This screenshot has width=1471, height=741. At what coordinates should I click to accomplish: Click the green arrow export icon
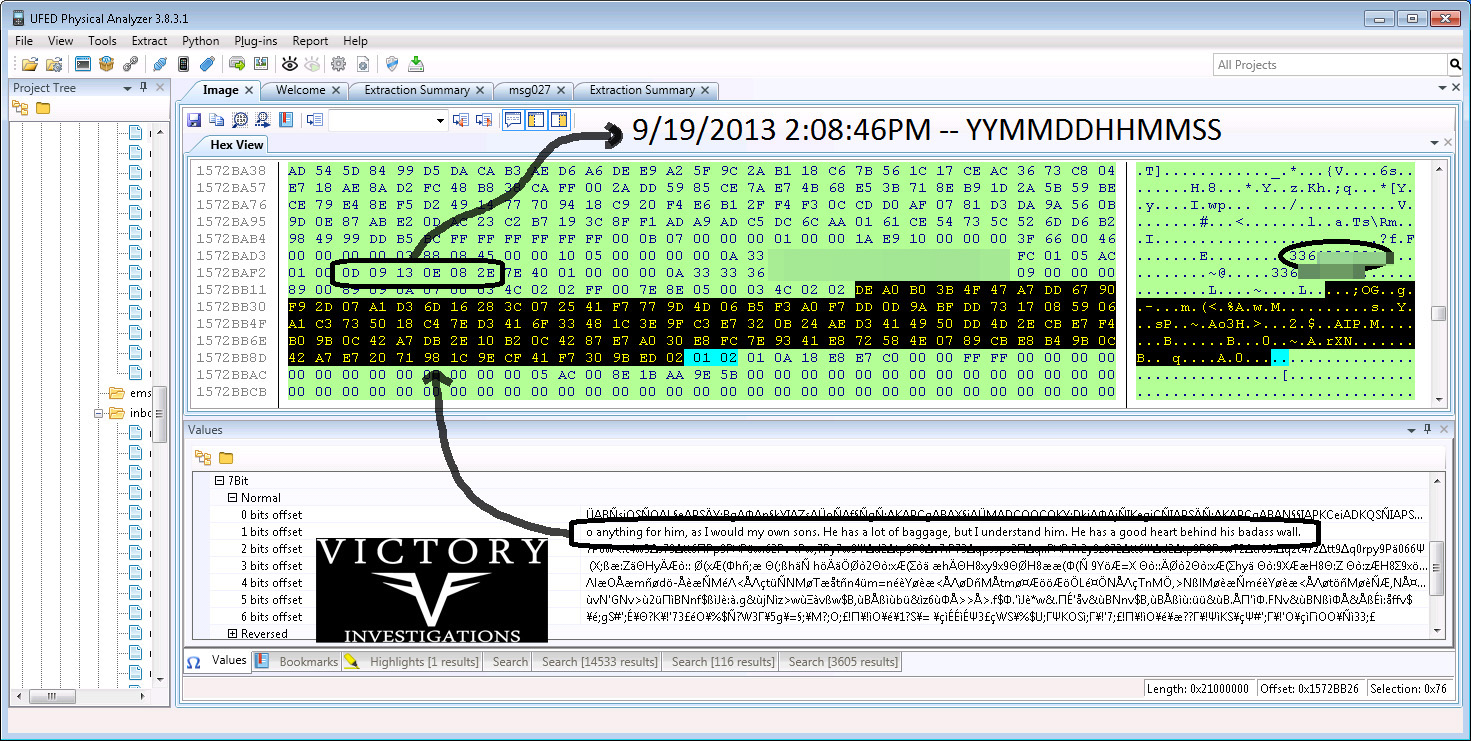tap(237, 64)
